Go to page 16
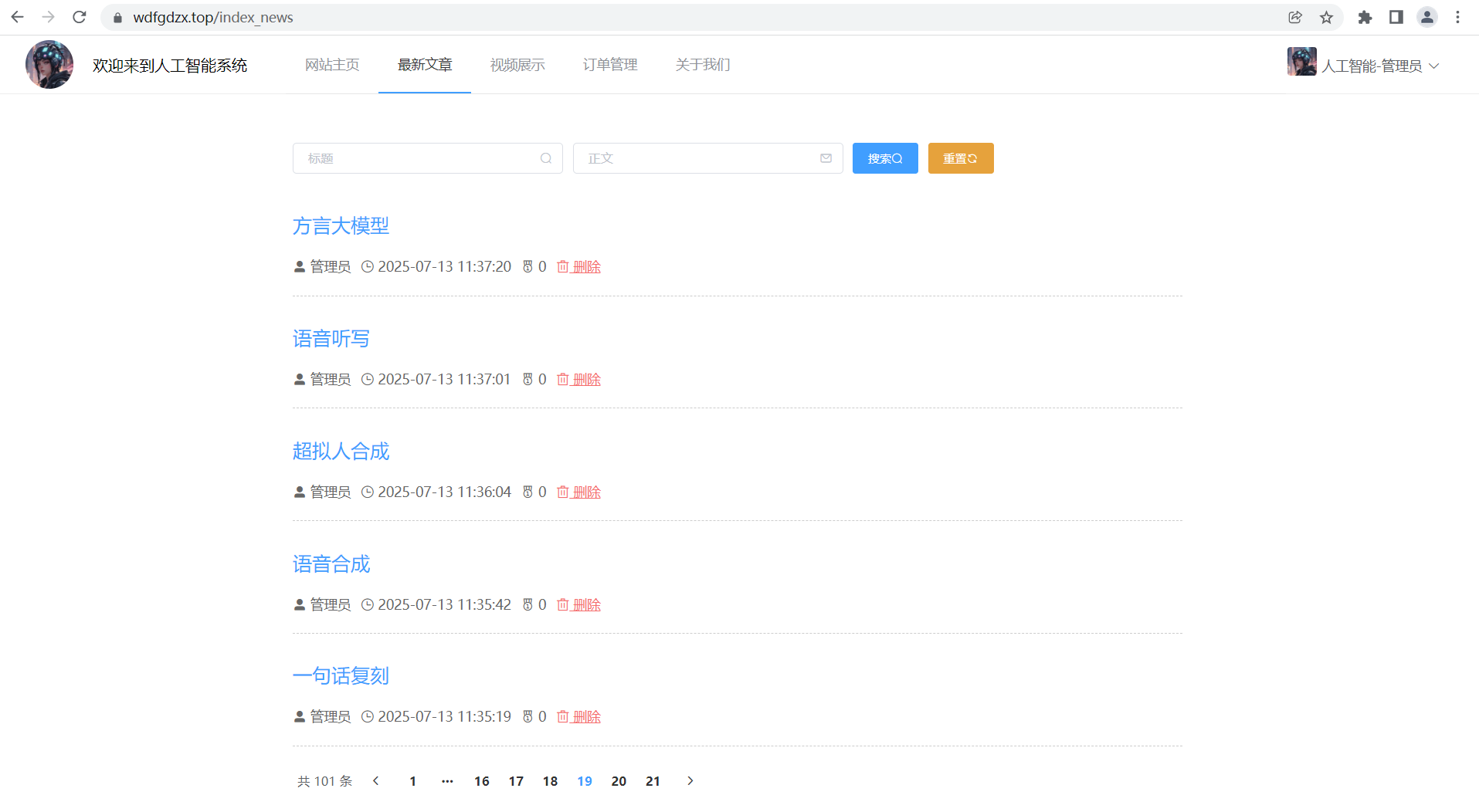This screenshot has height=812, width=1479. (x=482, y=781)
